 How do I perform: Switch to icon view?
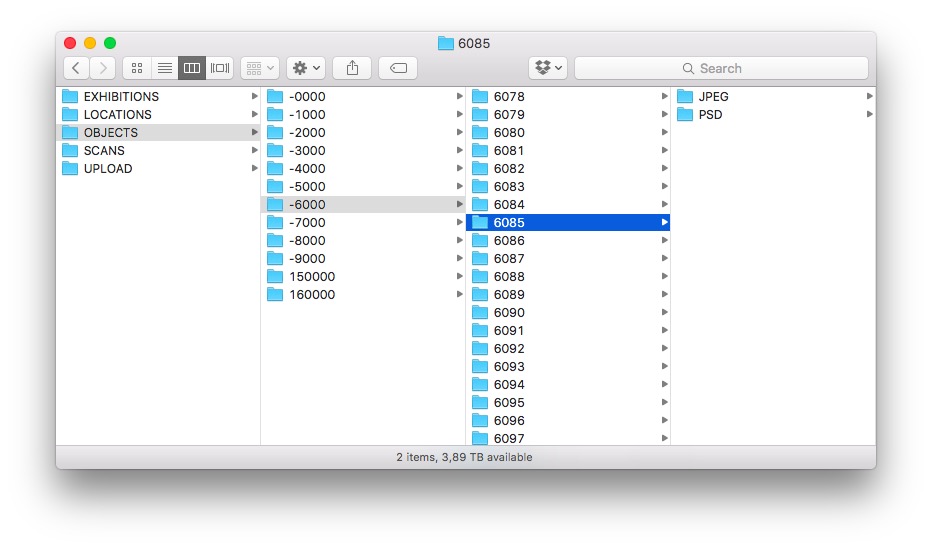point(137,68)
